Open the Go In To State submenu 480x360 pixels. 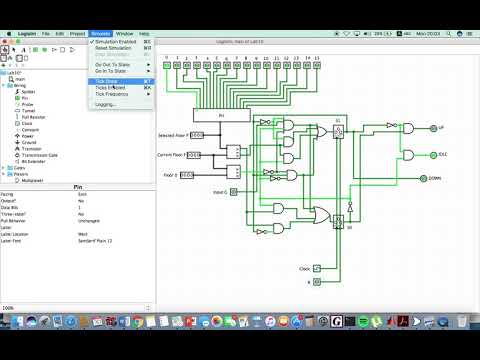[121, 71]
